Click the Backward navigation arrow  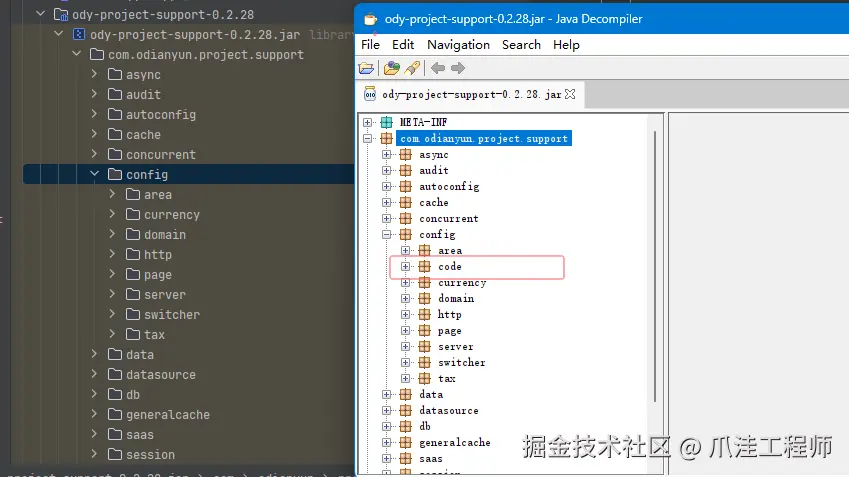tap(438, 68)
